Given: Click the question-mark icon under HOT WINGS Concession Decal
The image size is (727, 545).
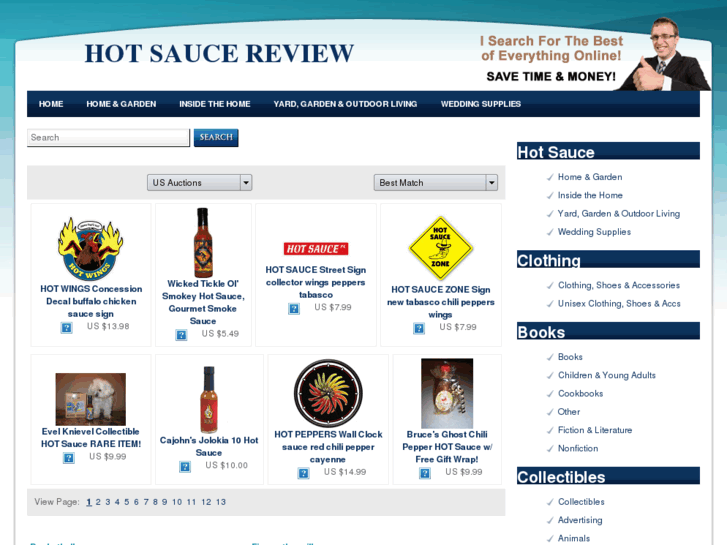Looking at the screenshot, I should click(x=67, y=327).
